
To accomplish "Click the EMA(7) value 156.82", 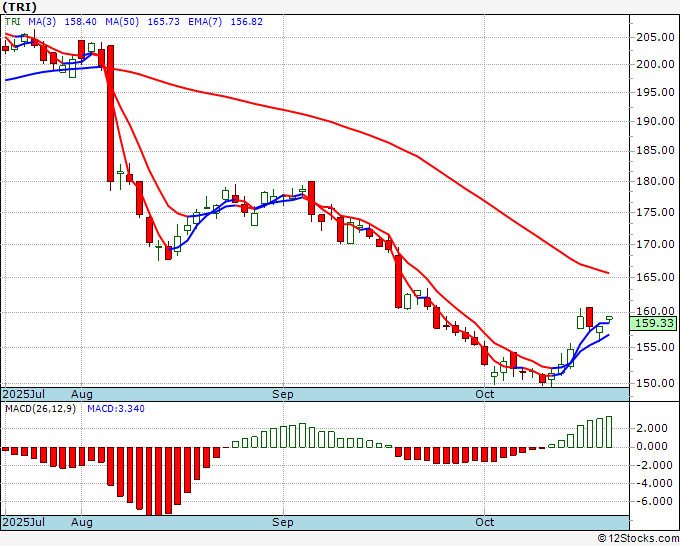I will (246, 22).
